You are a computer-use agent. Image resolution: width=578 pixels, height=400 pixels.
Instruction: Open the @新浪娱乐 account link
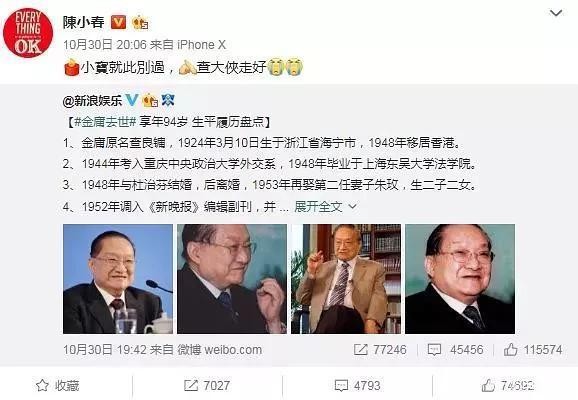92,100
